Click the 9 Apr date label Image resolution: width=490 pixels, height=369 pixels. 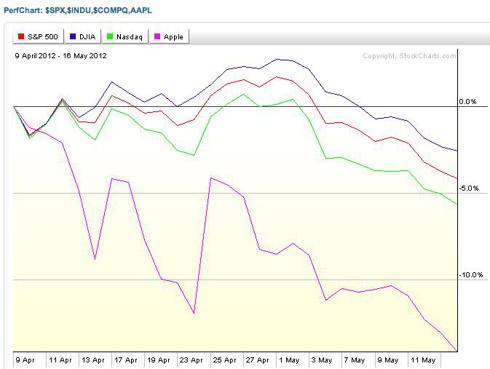[25, 360]
